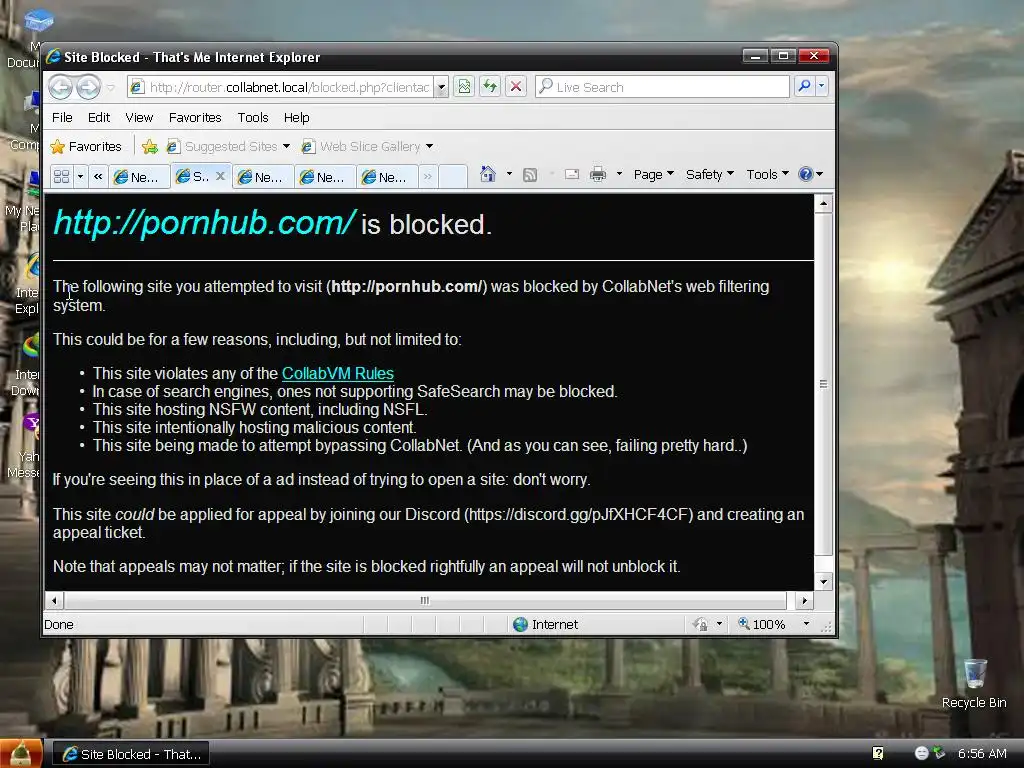The image size is (1024, 768).
Task: Click the horizontal scrollbar left arrow
Action: pyautogui.click(x=54, y=600)
